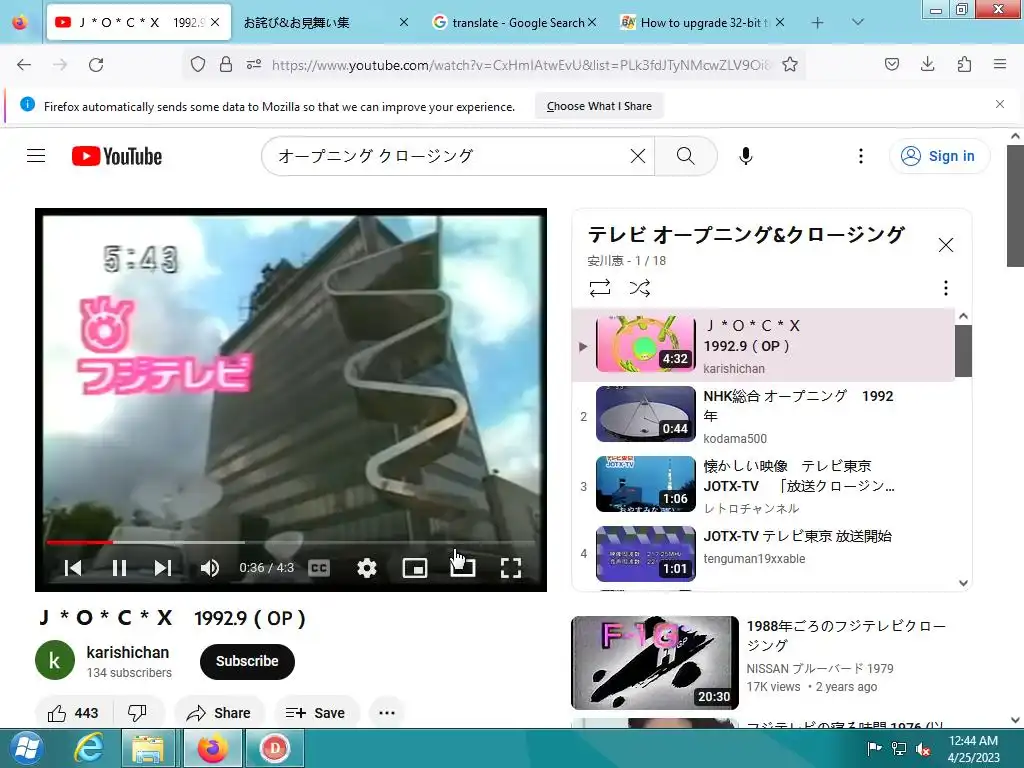Switch to theater mode

pyautogui.click(x=463, y=568)
